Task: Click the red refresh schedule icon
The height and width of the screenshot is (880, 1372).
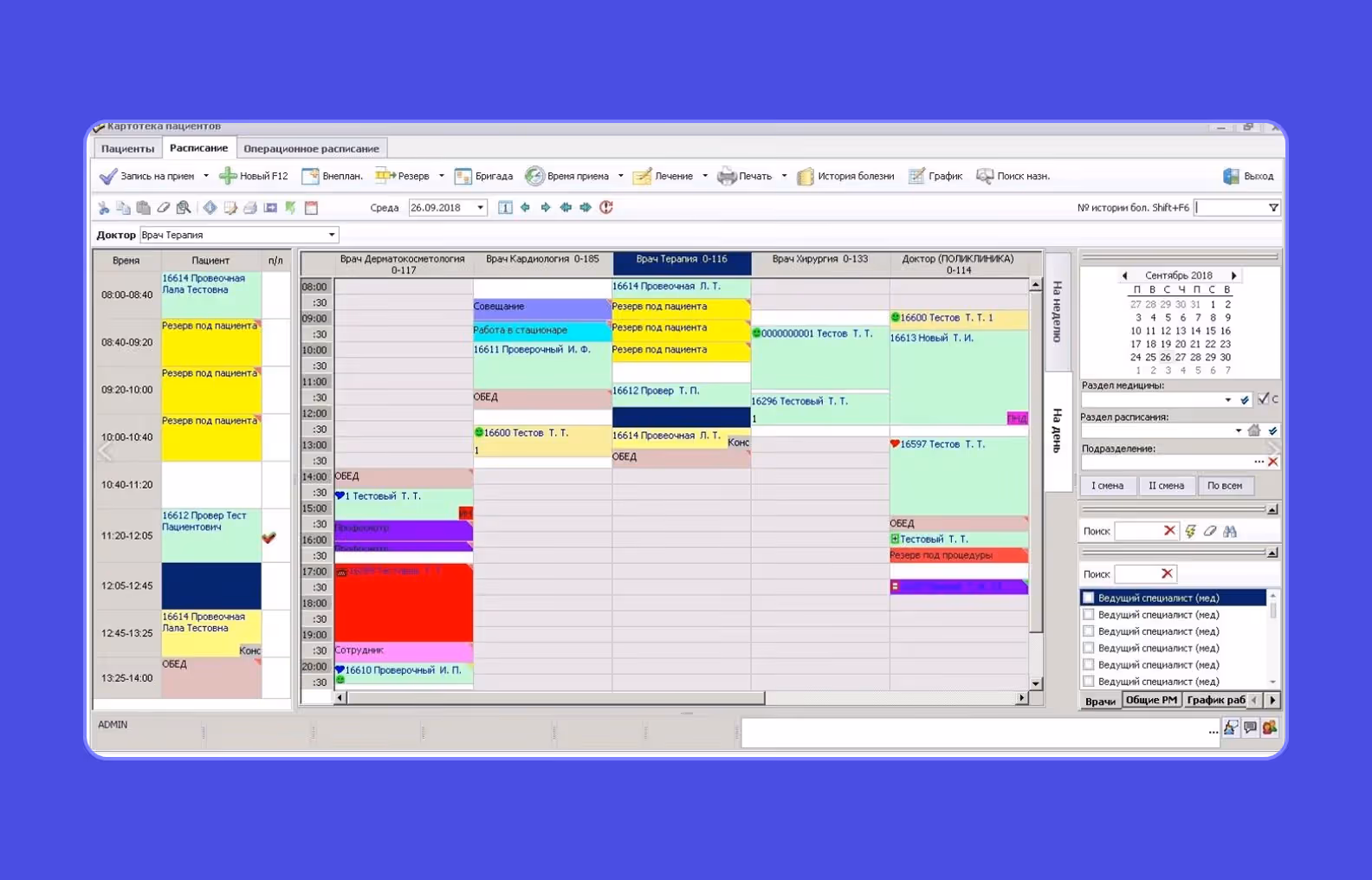Action: [x=606, y=207]
